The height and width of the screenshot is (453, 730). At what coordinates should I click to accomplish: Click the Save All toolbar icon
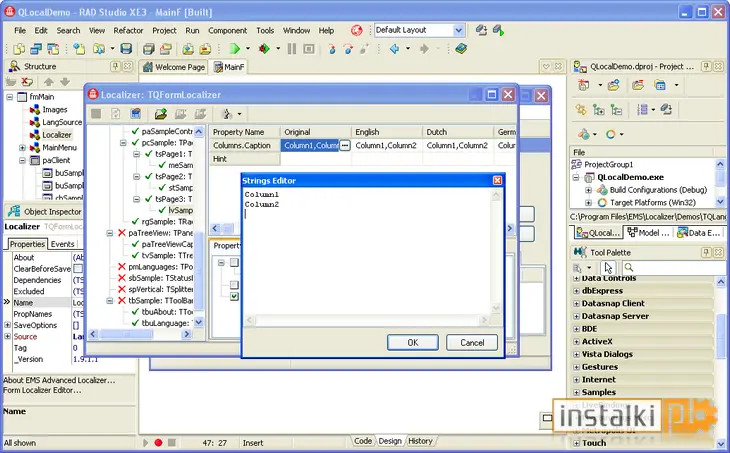(149, 49)
